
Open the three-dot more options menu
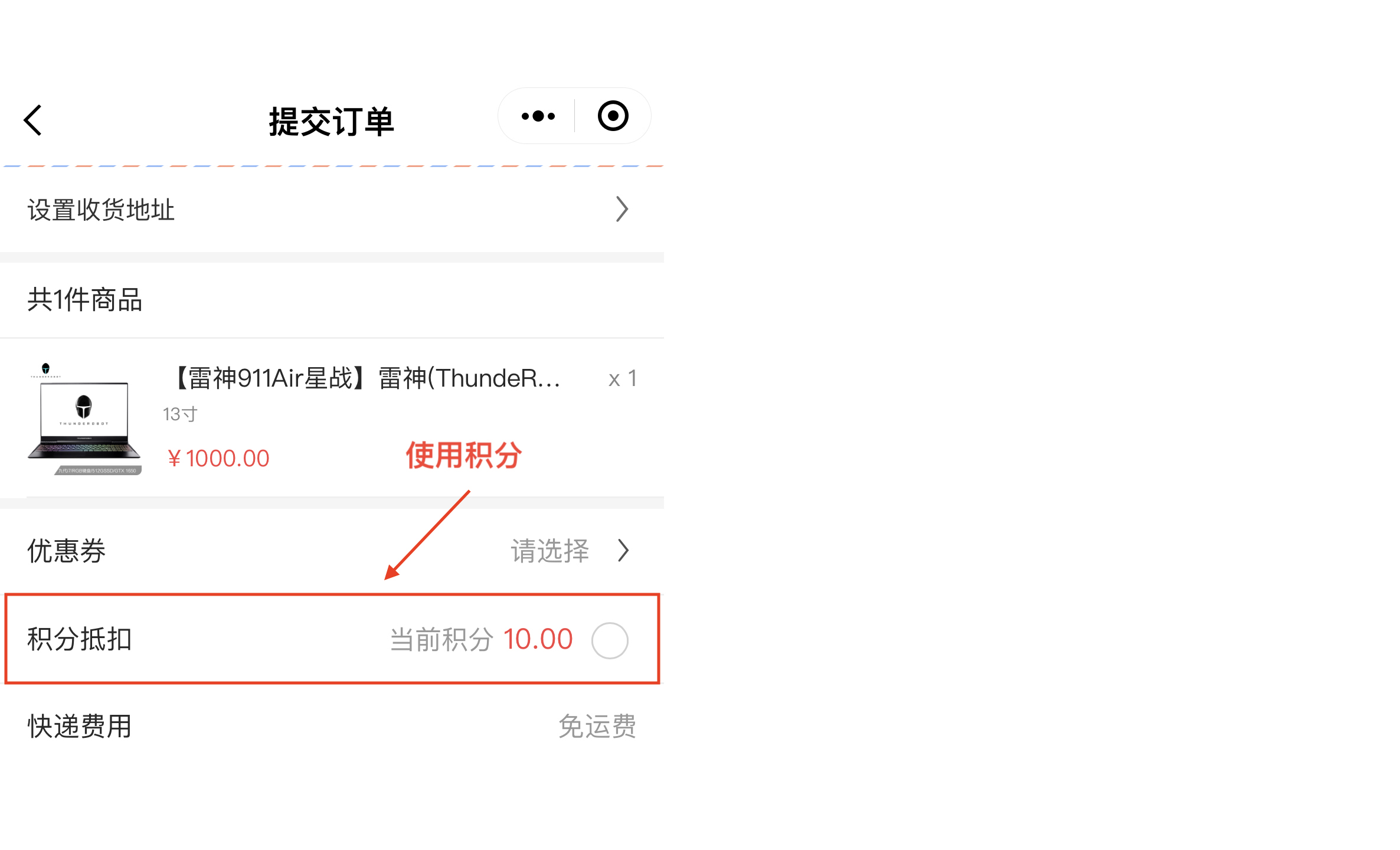pos(538,116)
